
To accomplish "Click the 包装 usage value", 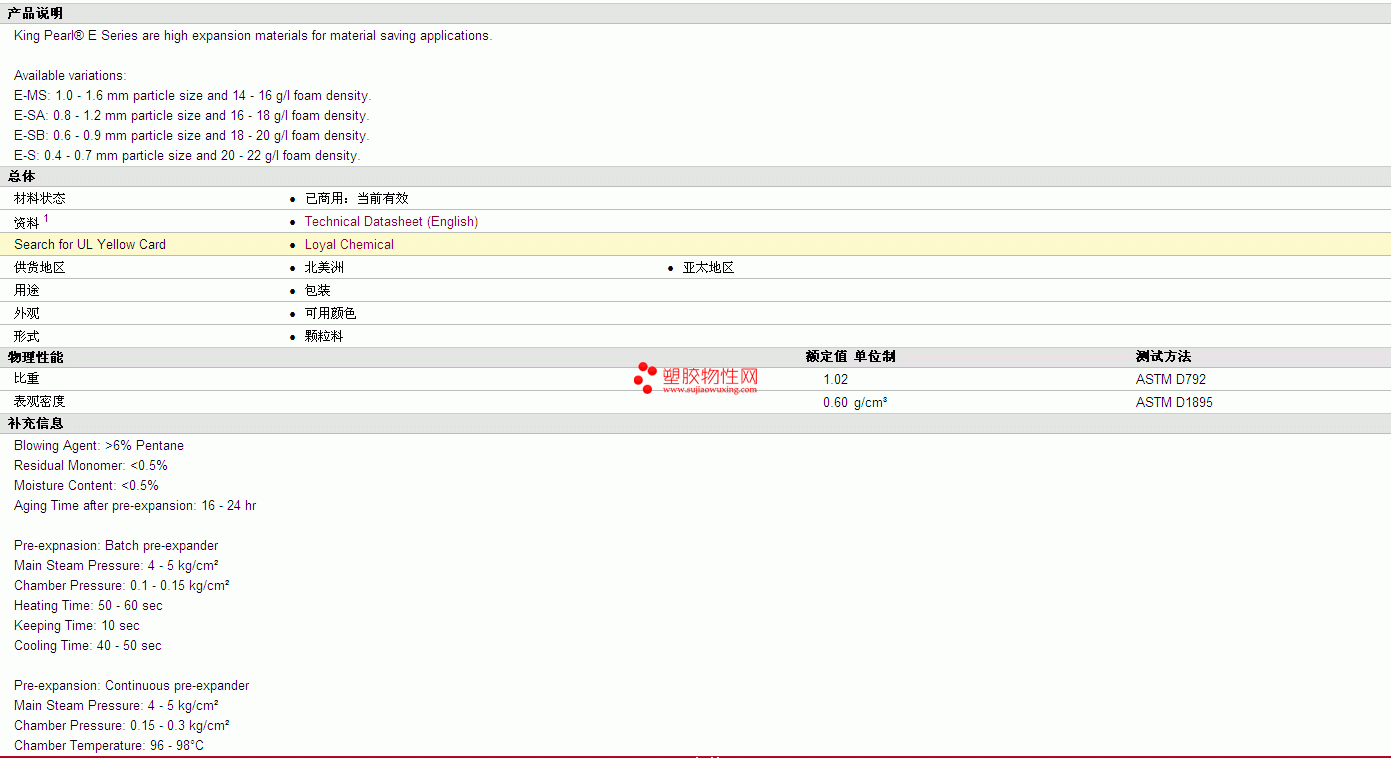I will (317, 290).
